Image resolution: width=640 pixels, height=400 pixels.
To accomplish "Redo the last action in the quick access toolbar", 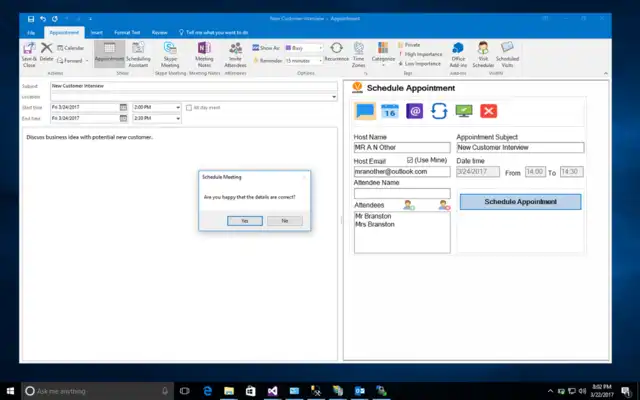I will pyautogui.click(x=55, y=19).
